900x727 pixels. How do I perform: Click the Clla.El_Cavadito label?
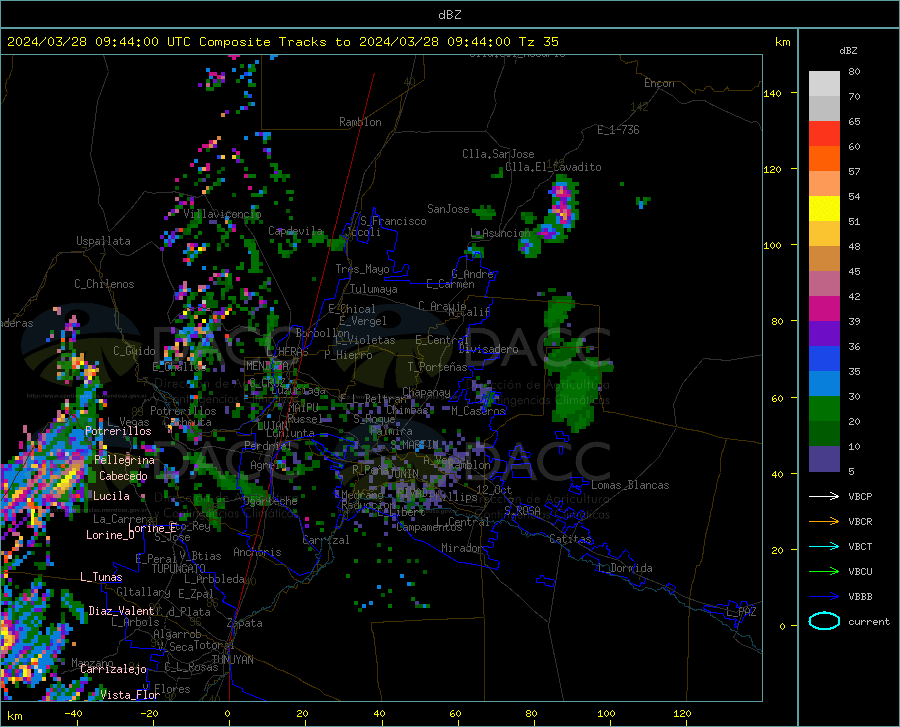pos(553,167)
